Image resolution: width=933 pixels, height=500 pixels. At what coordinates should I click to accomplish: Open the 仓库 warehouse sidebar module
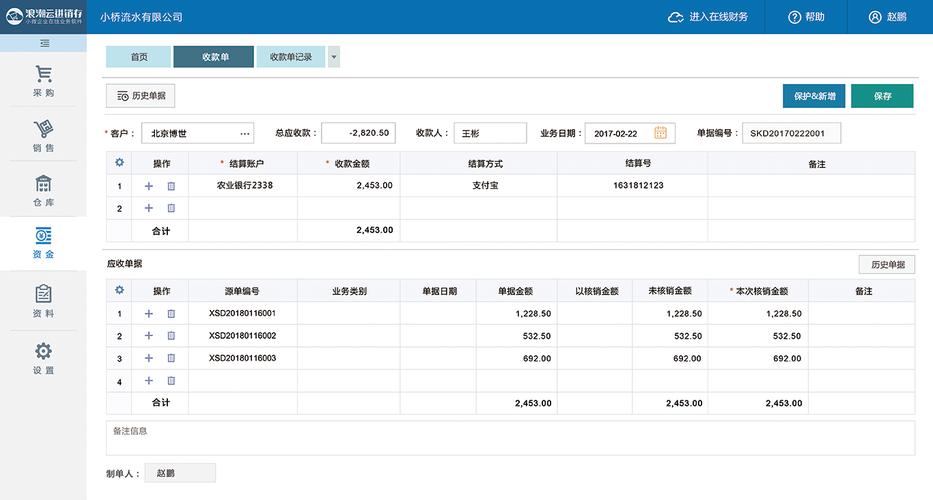[x=43, y=190]
